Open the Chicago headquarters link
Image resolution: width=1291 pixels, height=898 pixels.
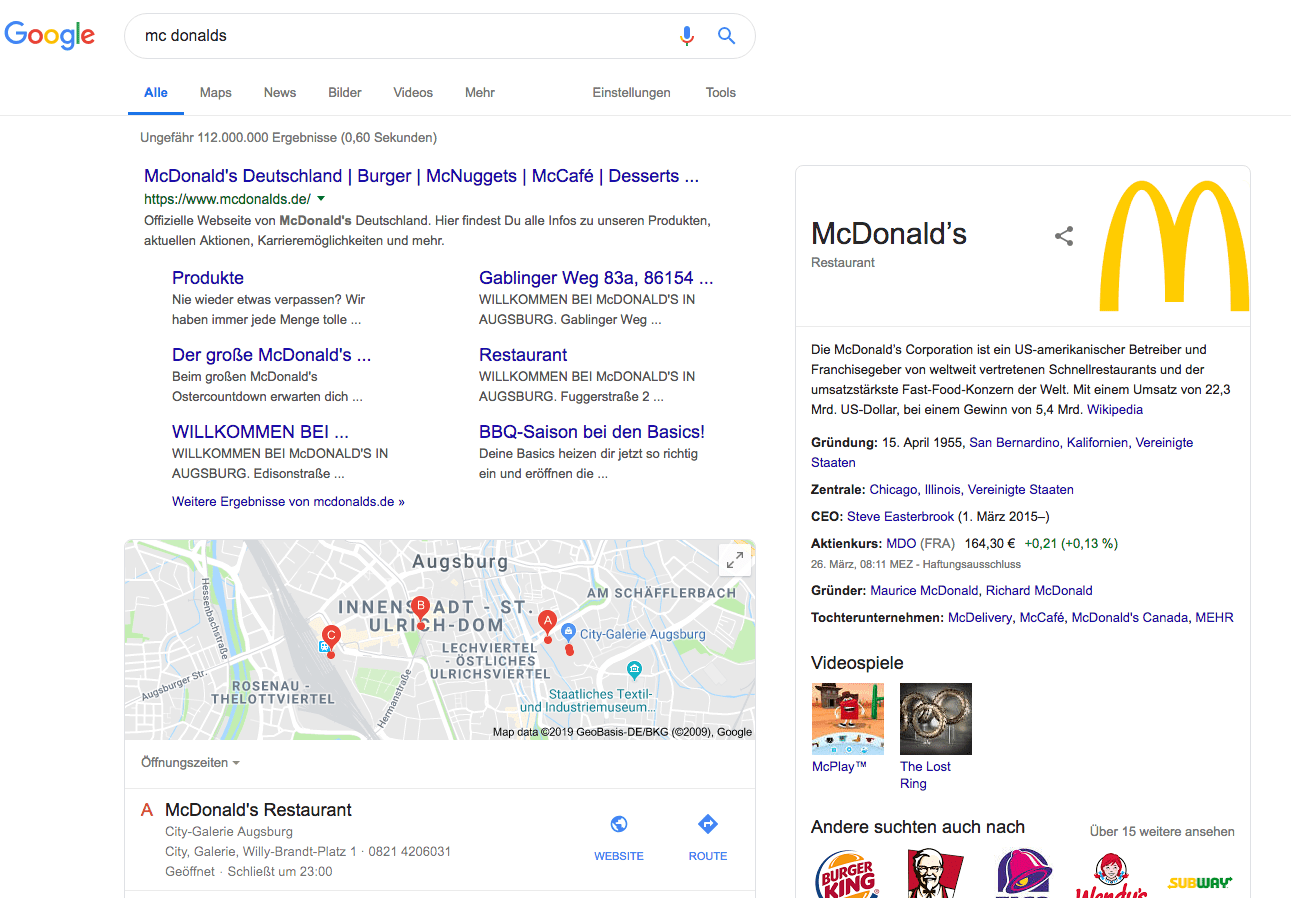(x=893, y=490)
